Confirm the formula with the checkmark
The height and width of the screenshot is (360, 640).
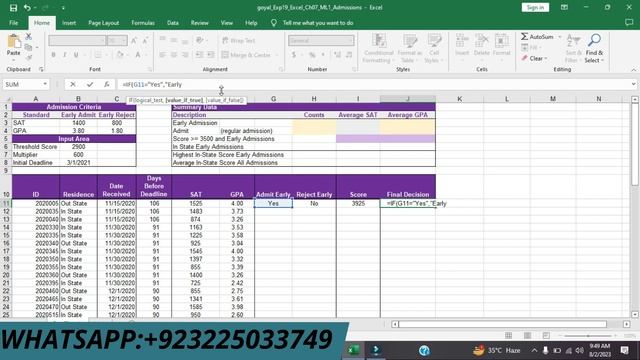(90, 84)
